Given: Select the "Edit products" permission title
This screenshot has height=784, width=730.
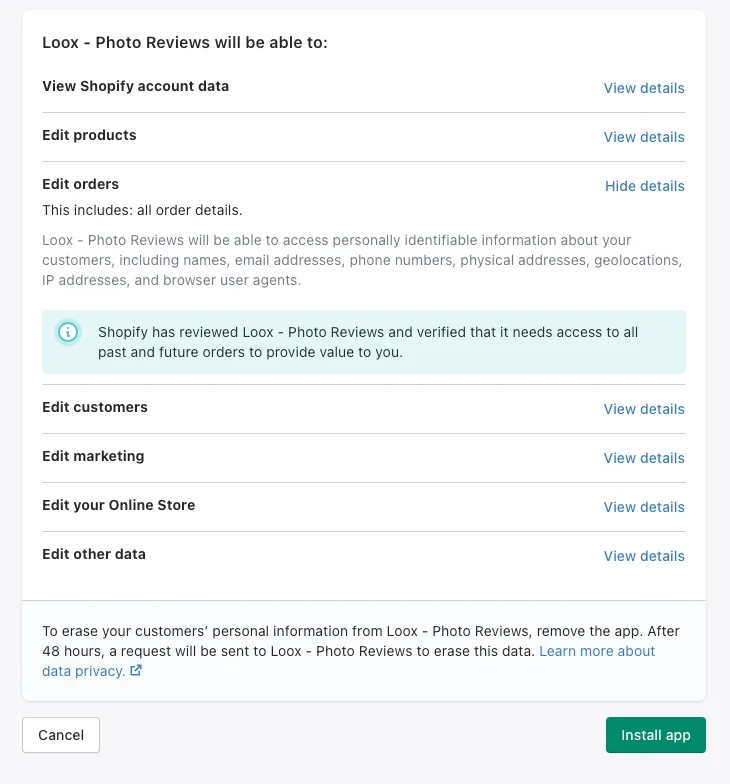Looking at the screenshot, I should (x=89, y=135).
